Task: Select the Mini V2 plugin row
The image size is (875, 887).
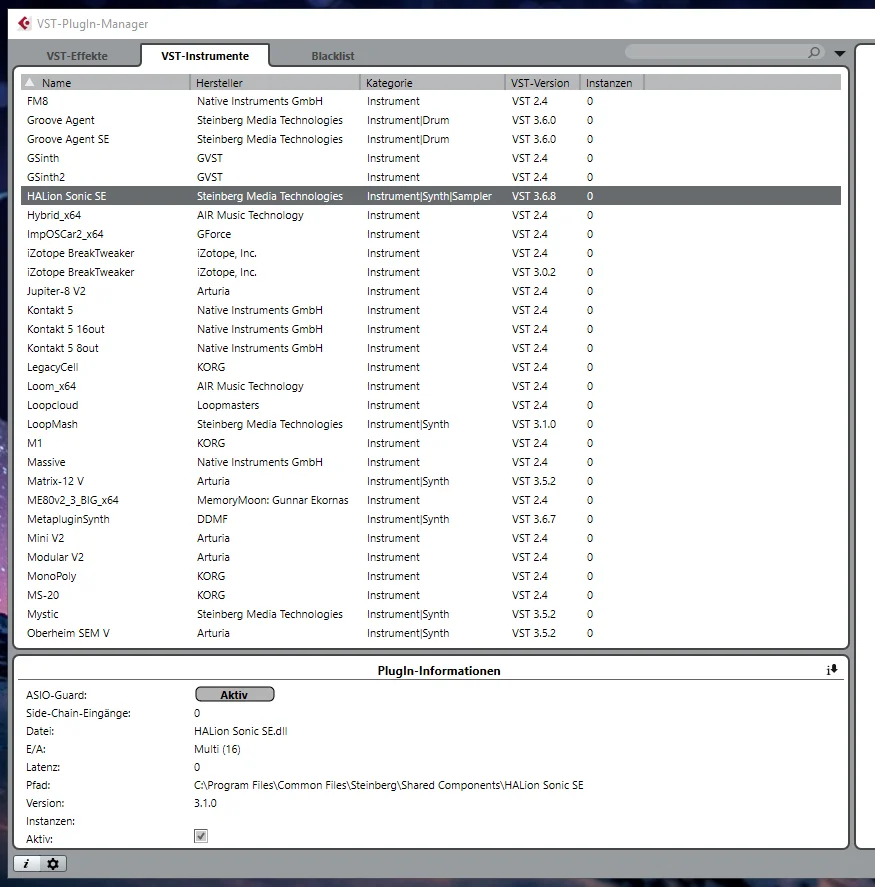Action: [x=431, y=538]
